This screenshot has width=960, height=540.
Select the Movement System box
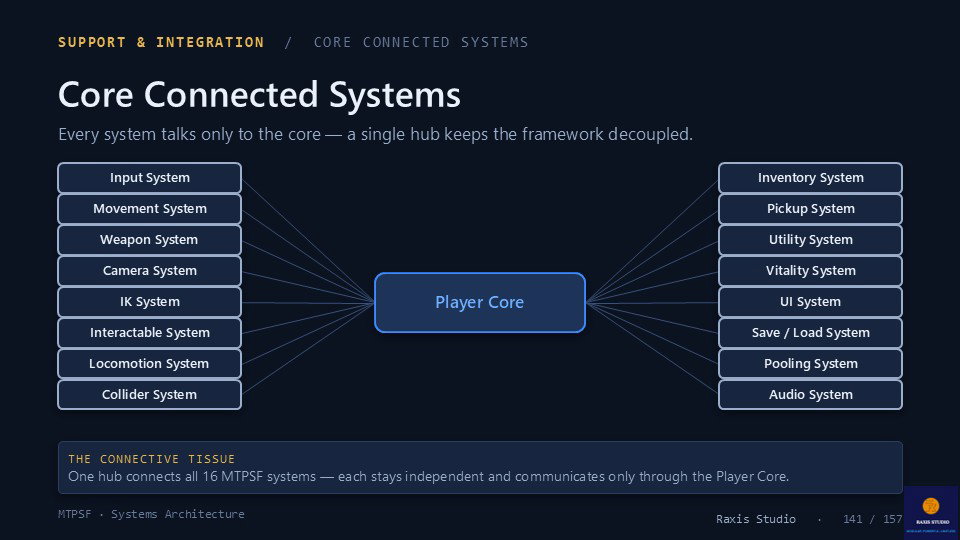point(149,209)
